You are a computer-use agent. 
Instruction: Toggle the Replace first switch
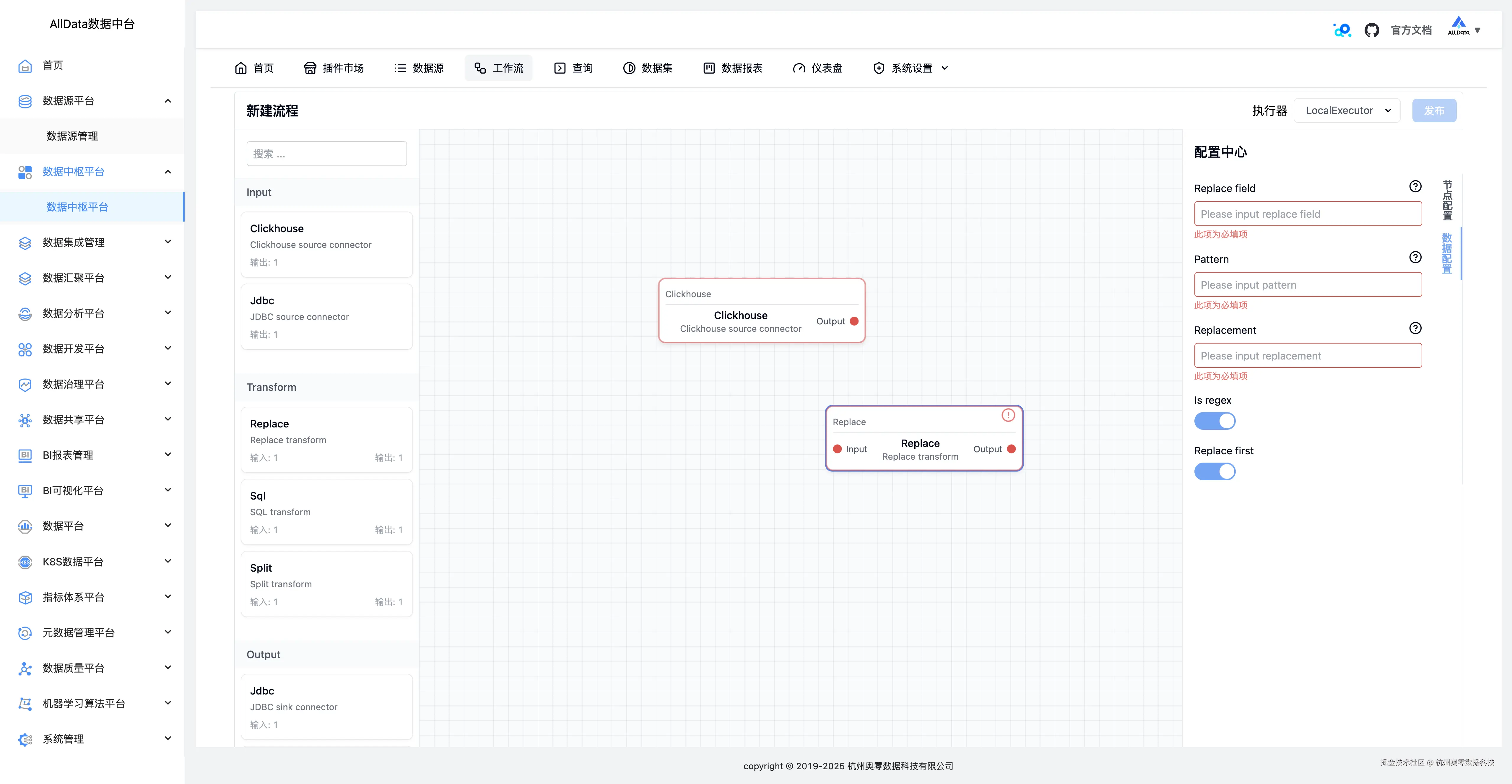(x=1215, y=472)
